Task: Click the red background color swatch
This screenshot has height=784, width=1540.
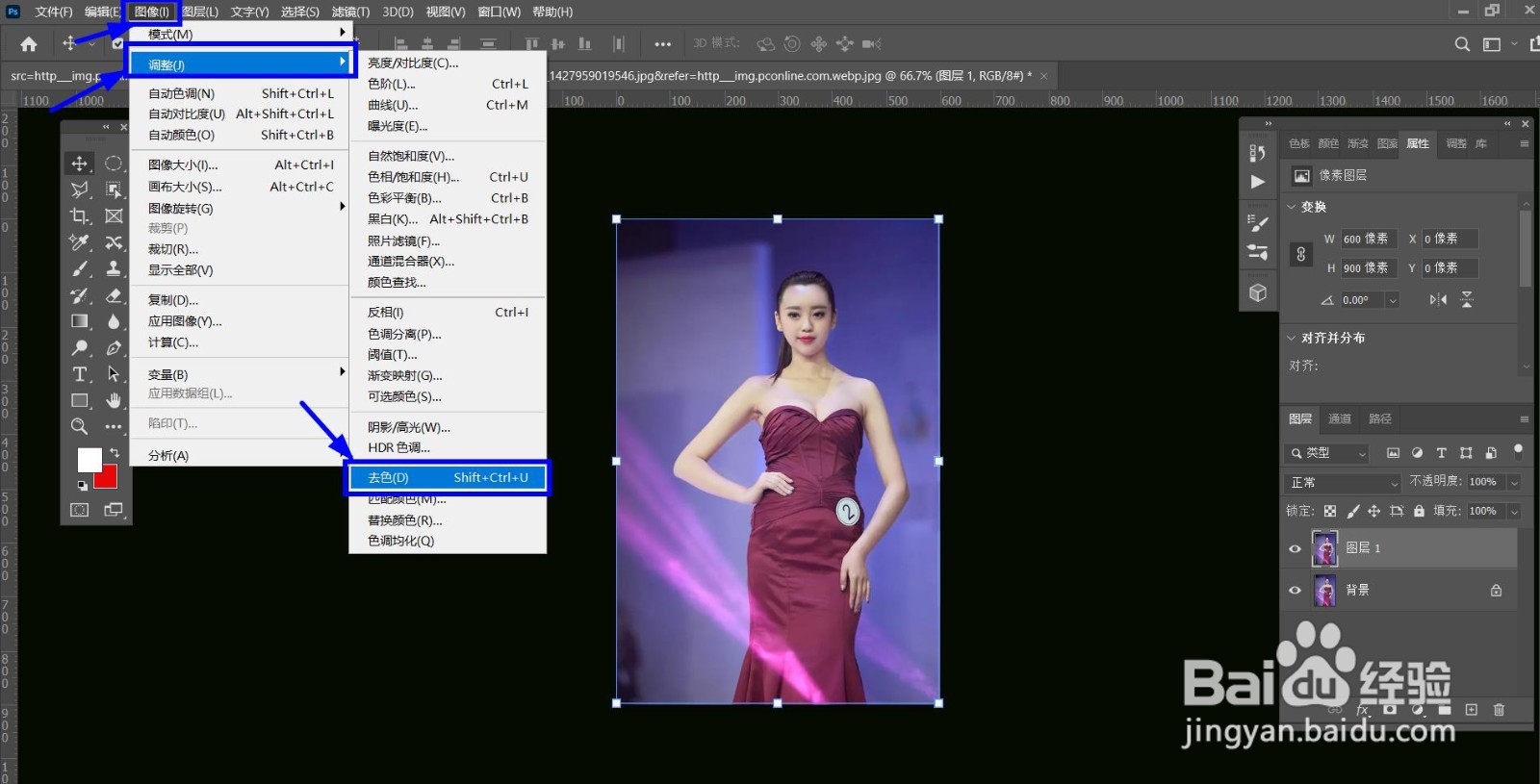Action: coord(108,479)
